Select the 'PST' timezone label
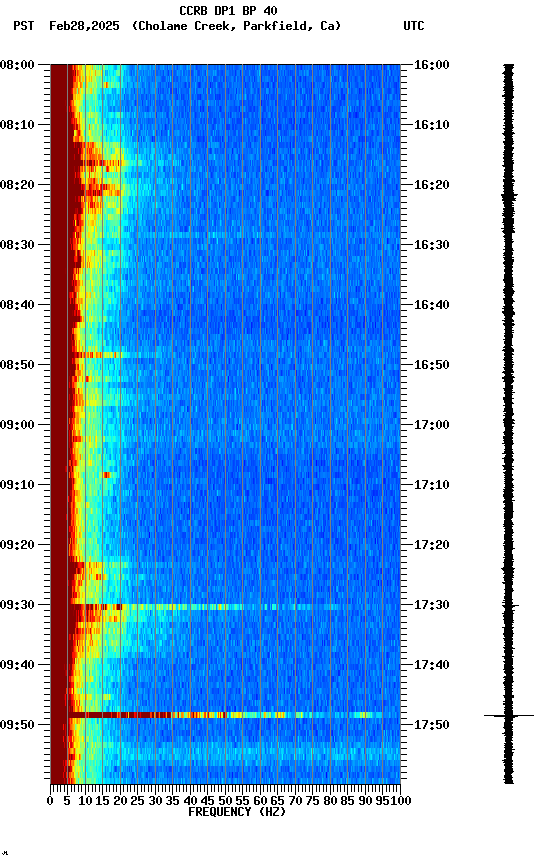The image size is (552, 864). [24, 26]
